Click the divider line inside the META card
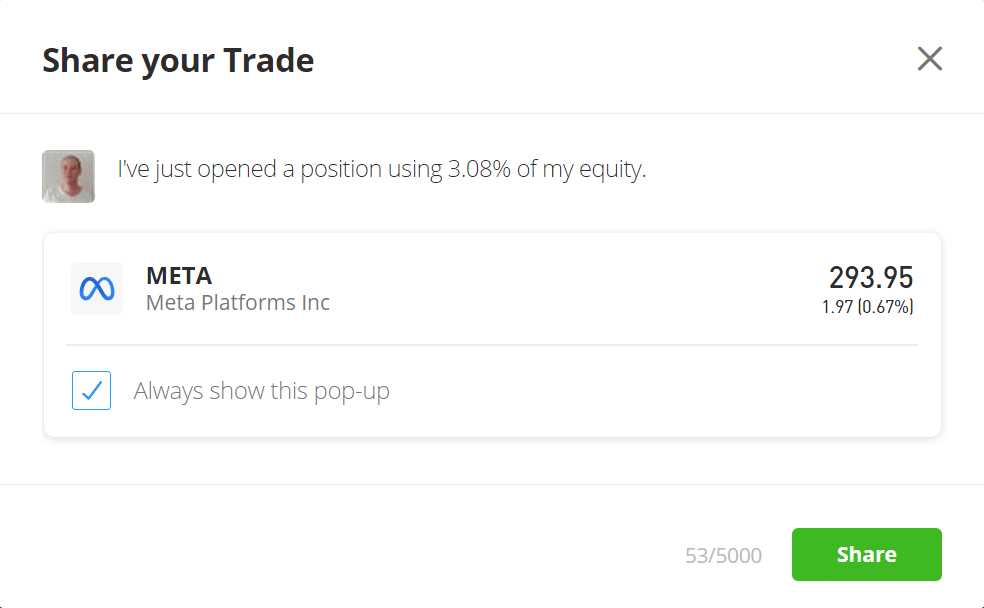The image size is (984, 608). click(492, 344)
